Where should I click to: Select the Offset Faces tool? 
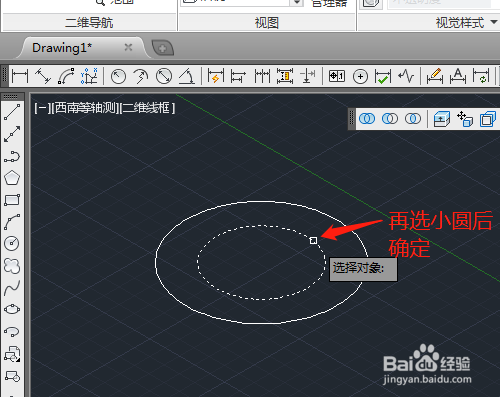click(488, 119)
